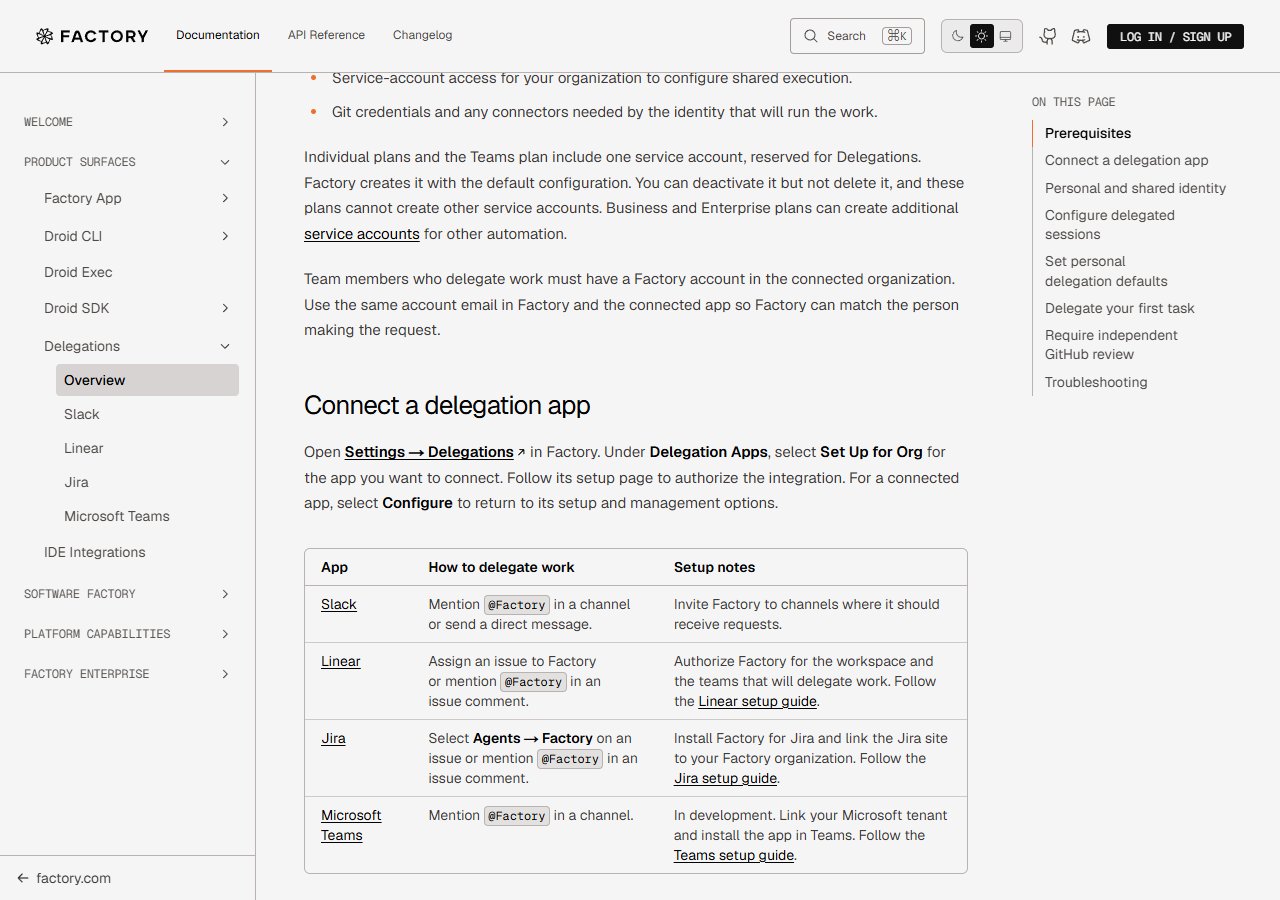This screenshot has width=1280, height=900.
Task: Expand the Factory Enterprise section
Action: 127,674
